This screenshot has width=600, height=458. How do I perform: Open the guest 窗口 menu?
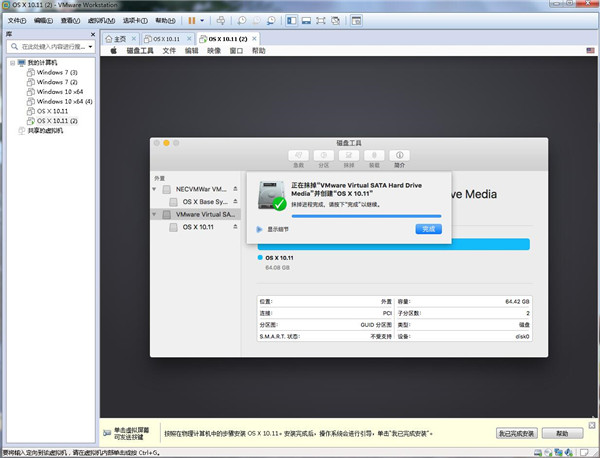(236, 51)
